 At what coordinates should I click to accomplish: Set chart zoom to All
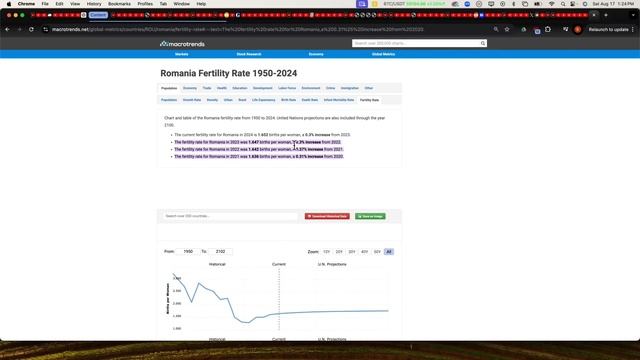(x=389, y=252)
